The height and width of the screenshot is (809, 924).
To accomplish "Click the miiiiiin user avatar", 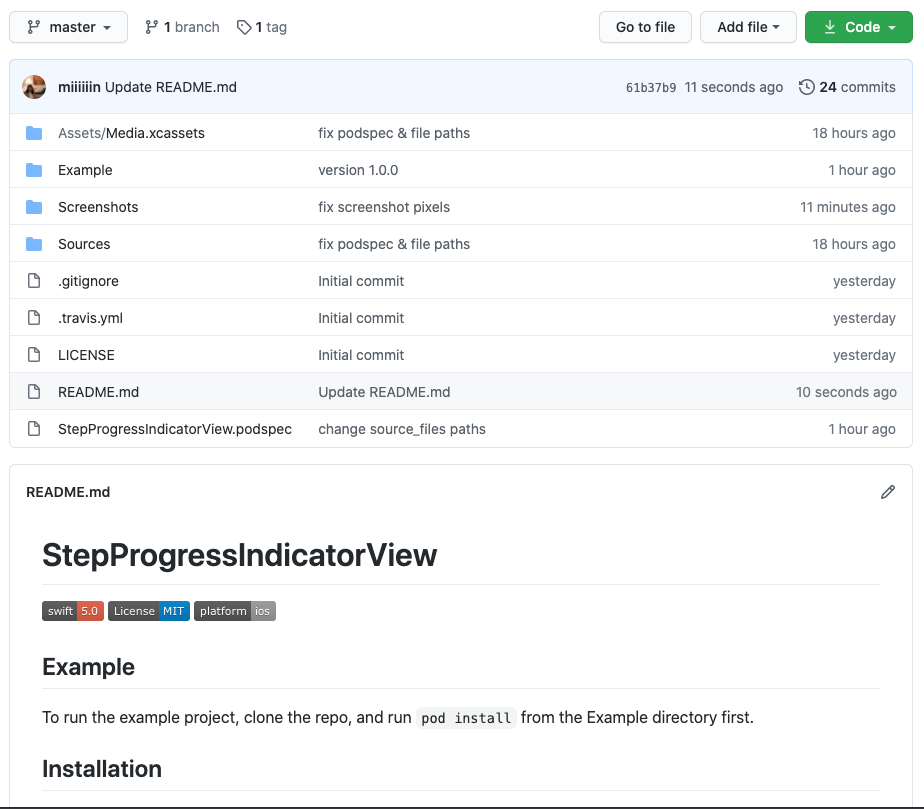I will 34,87.
